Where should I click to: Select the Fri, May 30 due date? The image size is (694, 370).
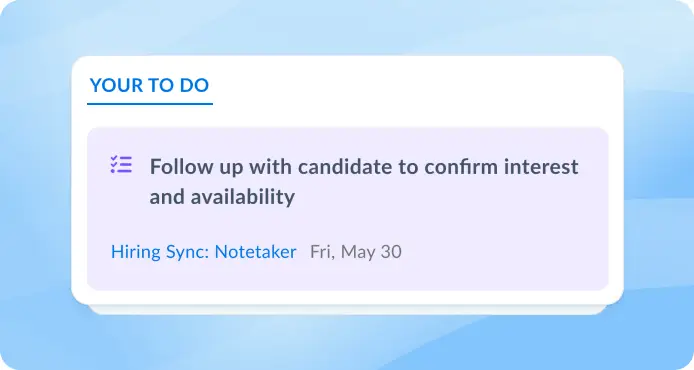pyautogui.click(x=356, y=252)
